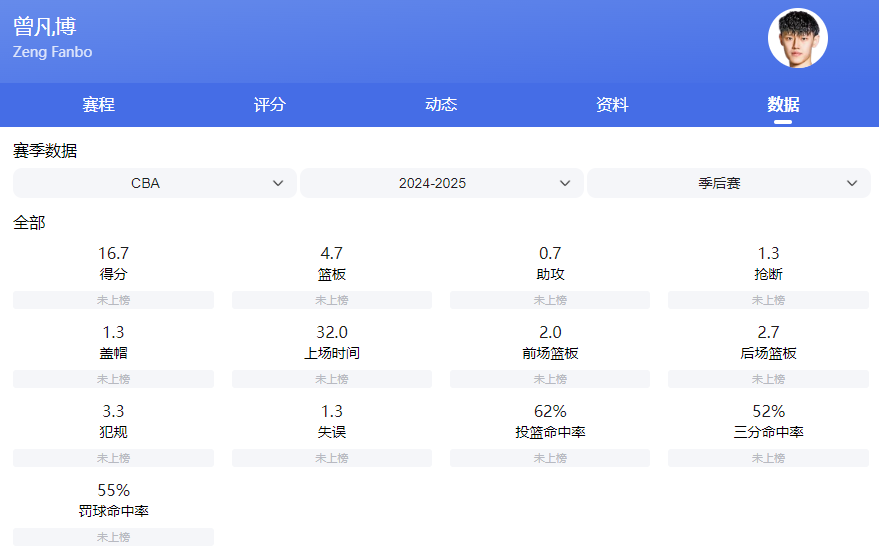This screenshot has height=558, width=879.
Task: Click the 16.7 得分 value
Action: pos(113,253)
